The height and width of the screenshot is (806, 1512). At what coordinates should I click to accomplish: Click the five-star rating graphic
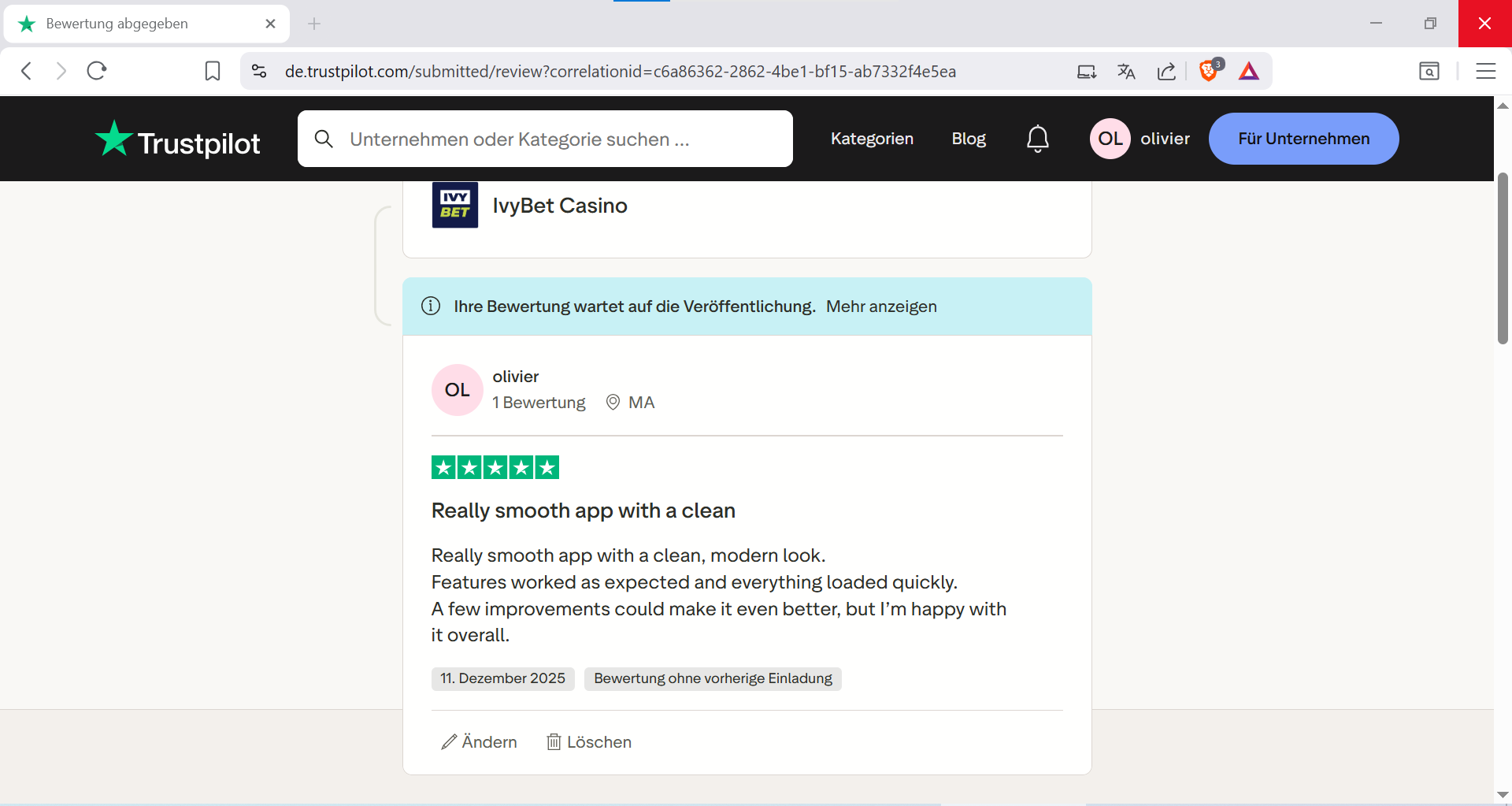pyautogui.click(x=495, y=467)
